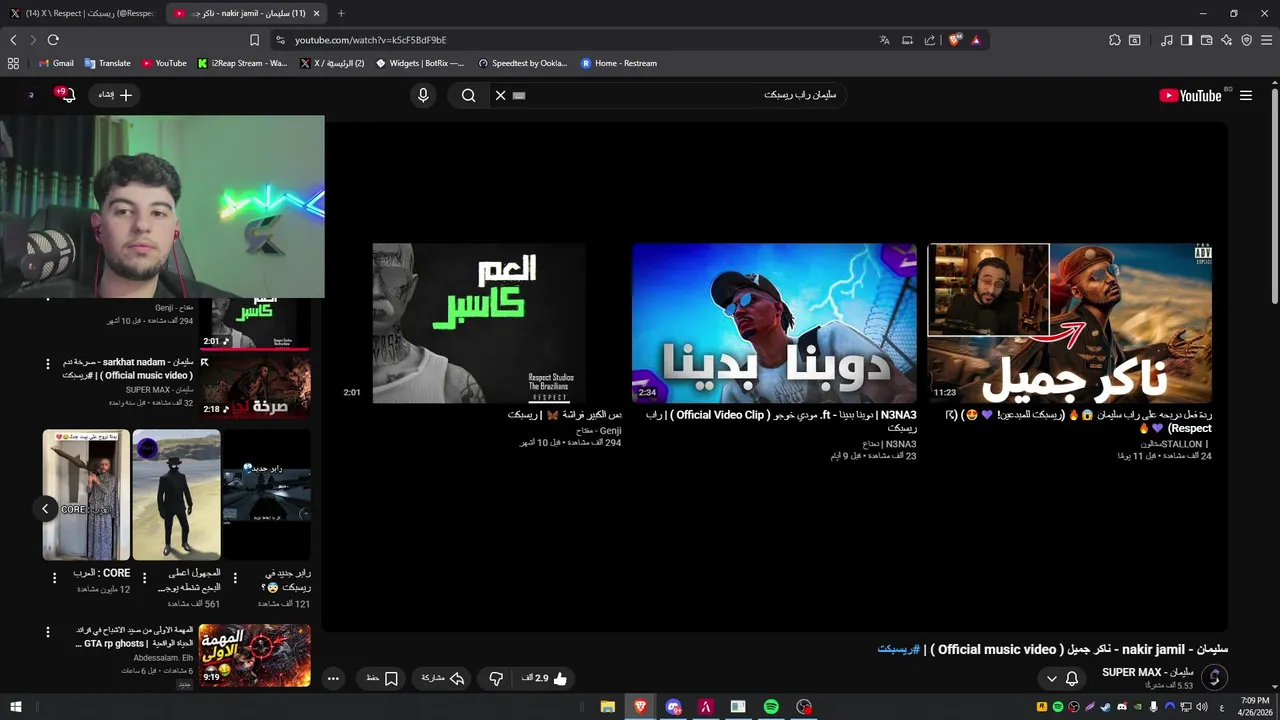The width and height of the screenshot is (1280, 720).
Task: Start voice search with the microphone icon
Action: pos(423,95)
